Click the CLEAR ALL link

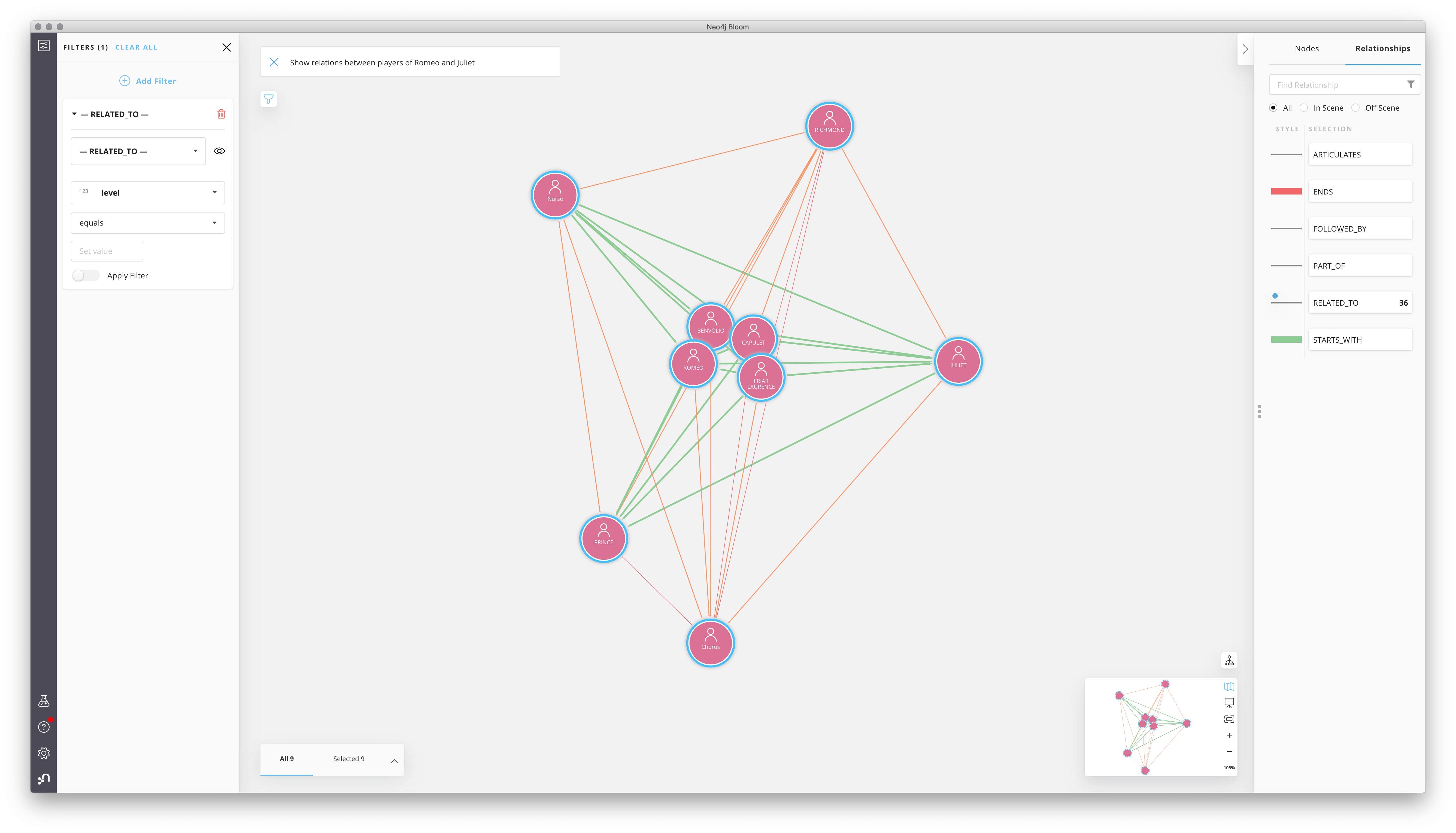click(x=136, y=47)
